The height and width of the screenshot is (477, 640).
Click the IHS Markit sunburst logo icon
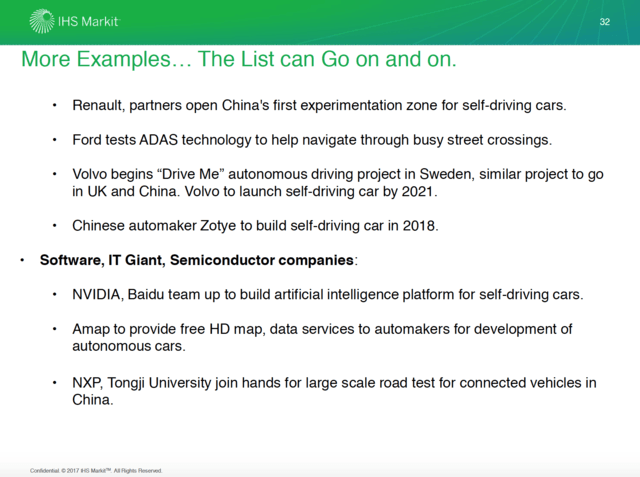click(42, 21)
